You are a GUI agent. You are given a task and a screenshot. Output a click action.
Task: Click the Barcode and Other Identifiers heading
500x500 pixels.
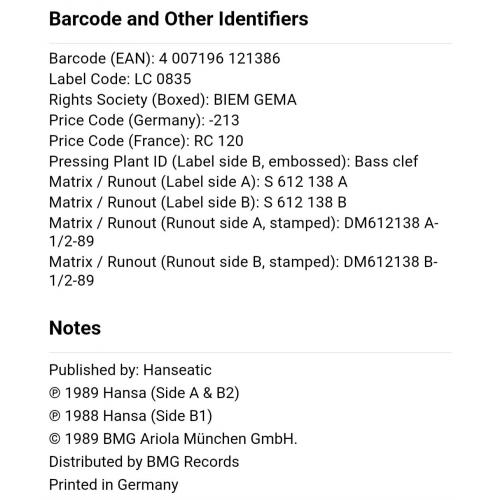(x=179, y=19)
